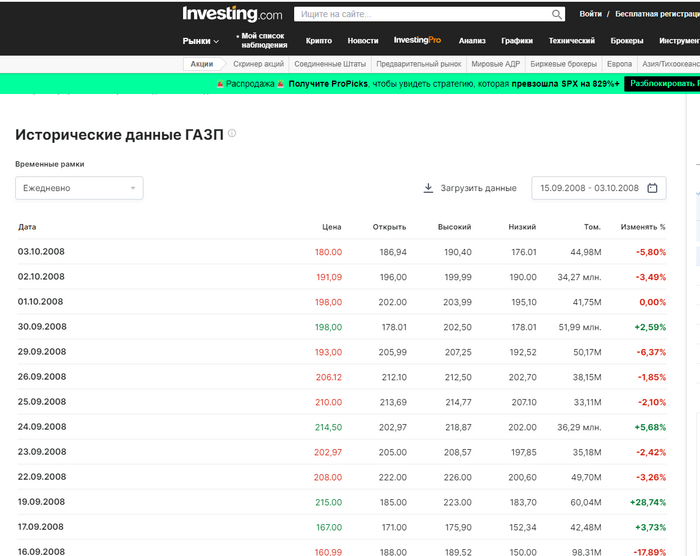Open the Ежедневно timeframe dropdown

click(79, 188)
